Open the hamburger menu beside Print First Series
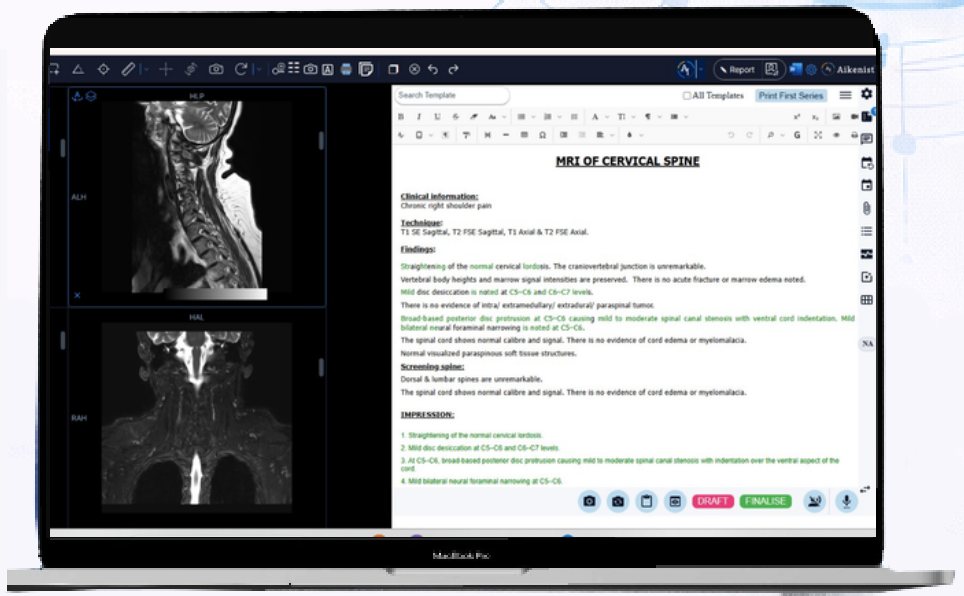The image size is (964, 596). pyautogui.click(x=845, y=95)
